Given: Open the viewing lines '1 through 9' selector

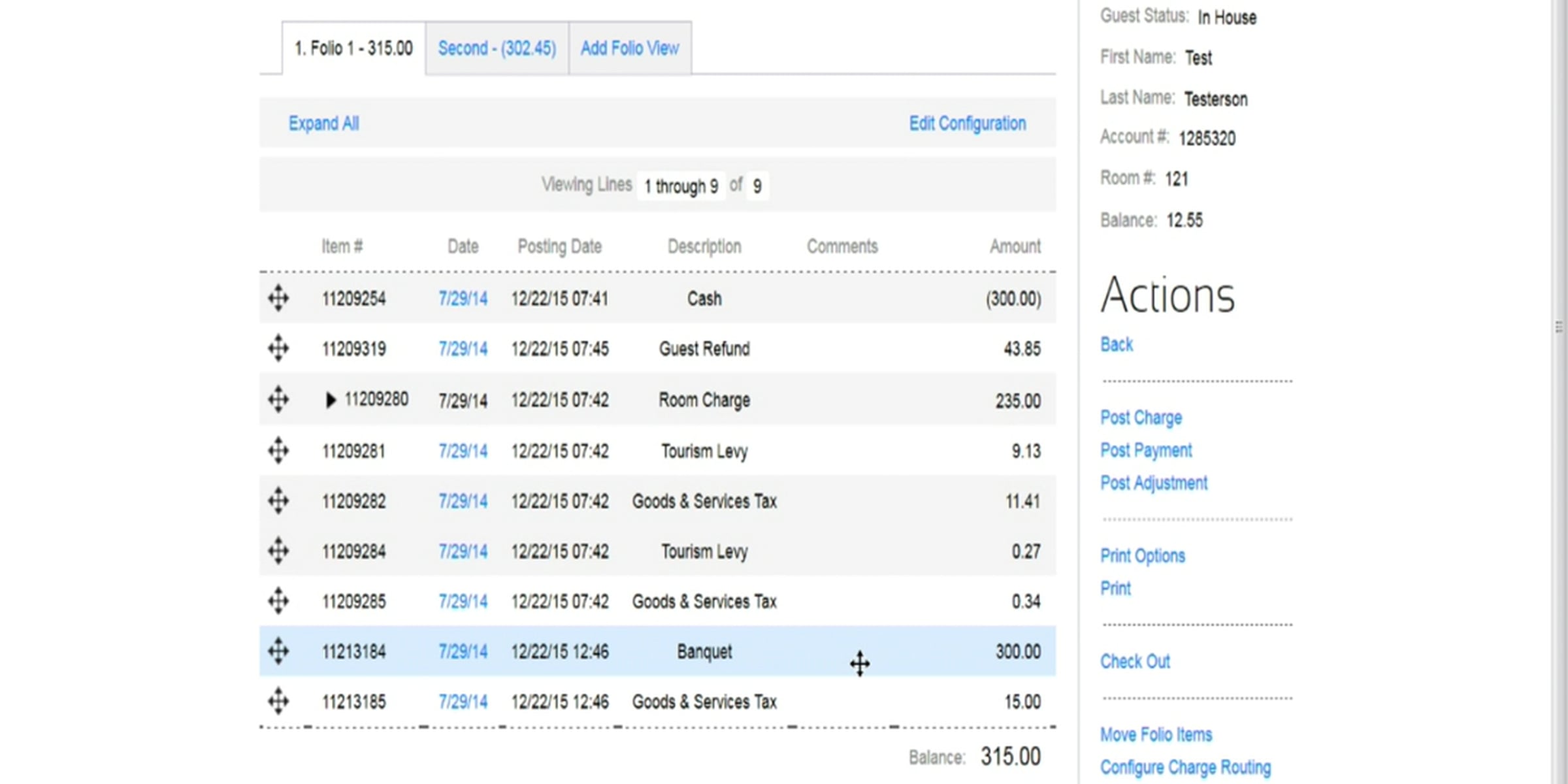Looking at the screenshot, I should tap(681, 186).
